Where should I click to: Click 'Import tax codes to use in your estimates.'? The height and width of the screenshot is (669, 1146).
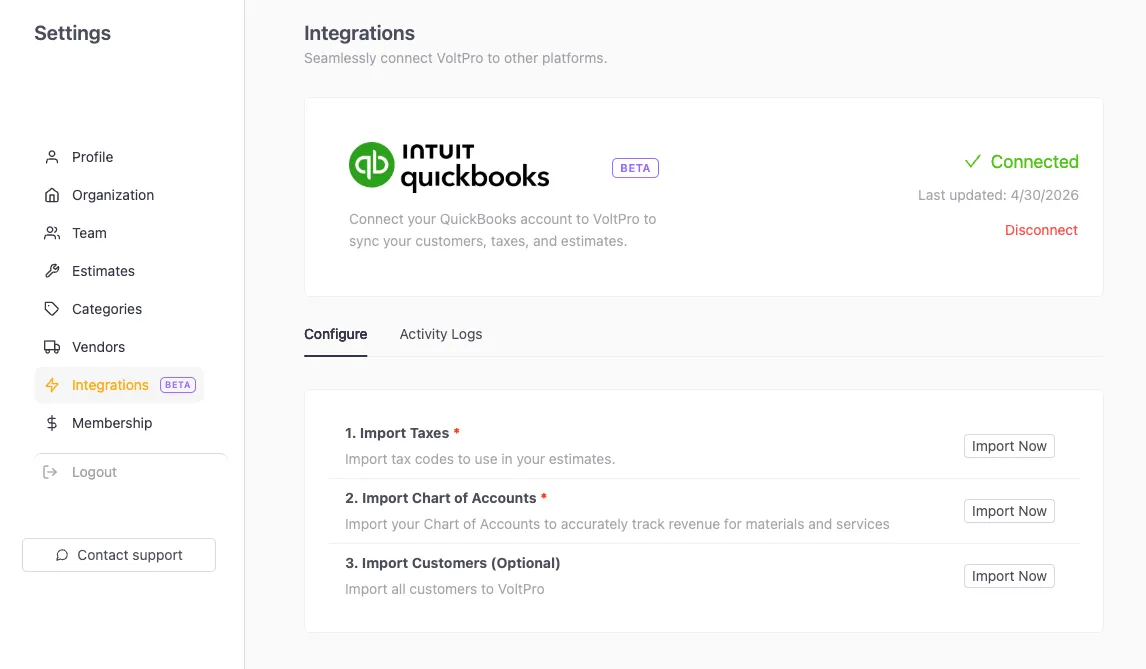point(480,459)
